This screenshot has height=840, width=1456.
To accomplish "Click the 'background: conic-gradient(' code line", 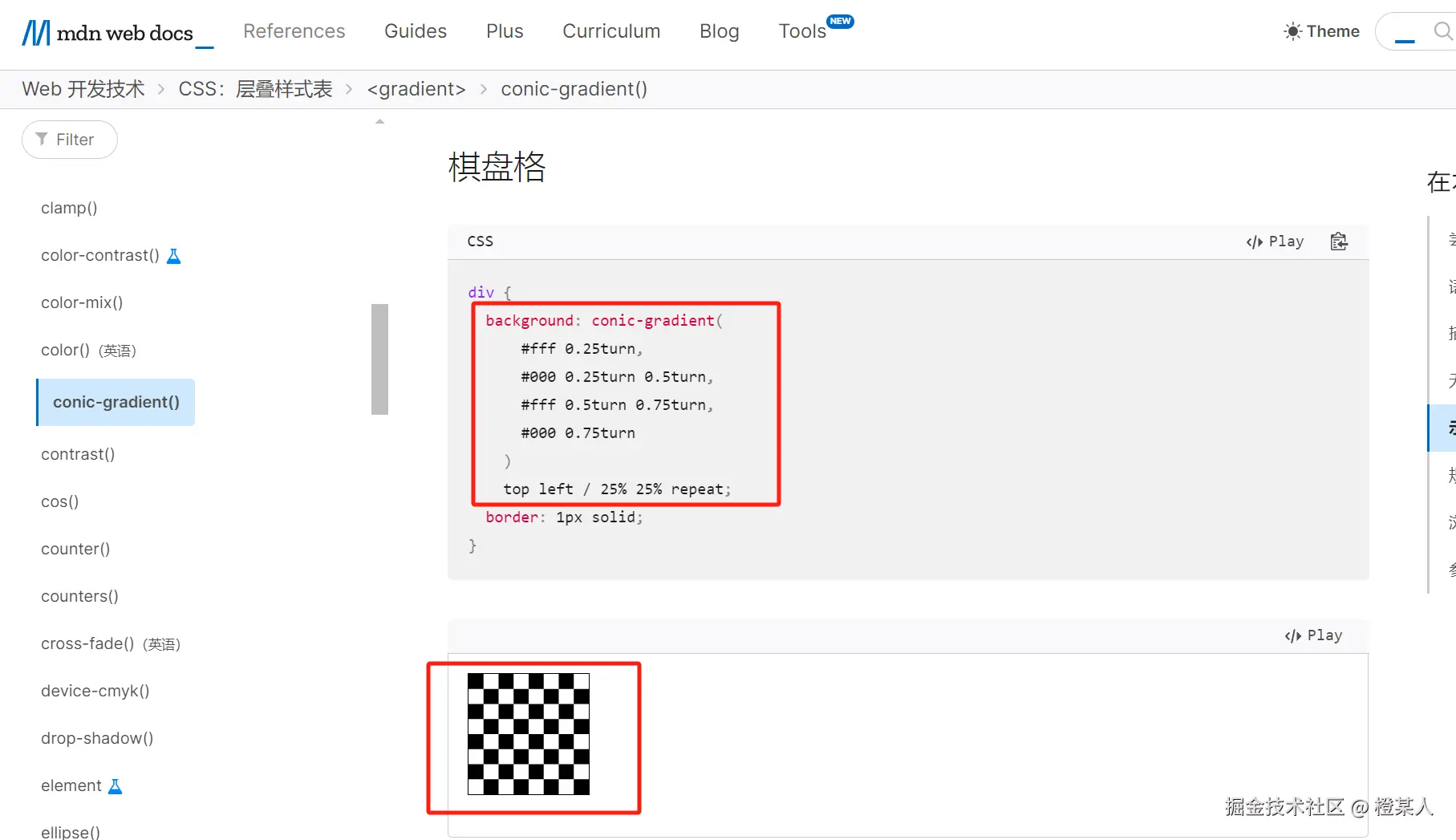I will 604,321.
